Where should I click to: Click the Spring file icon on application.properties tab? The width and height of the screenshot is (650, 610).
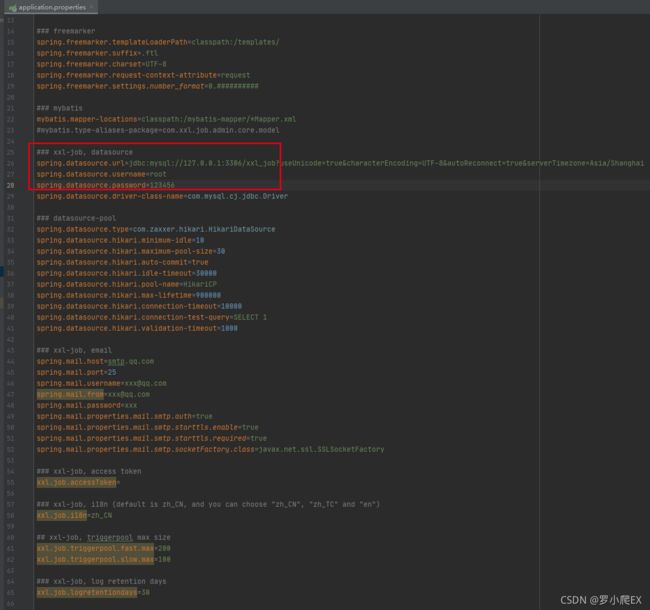12,7
